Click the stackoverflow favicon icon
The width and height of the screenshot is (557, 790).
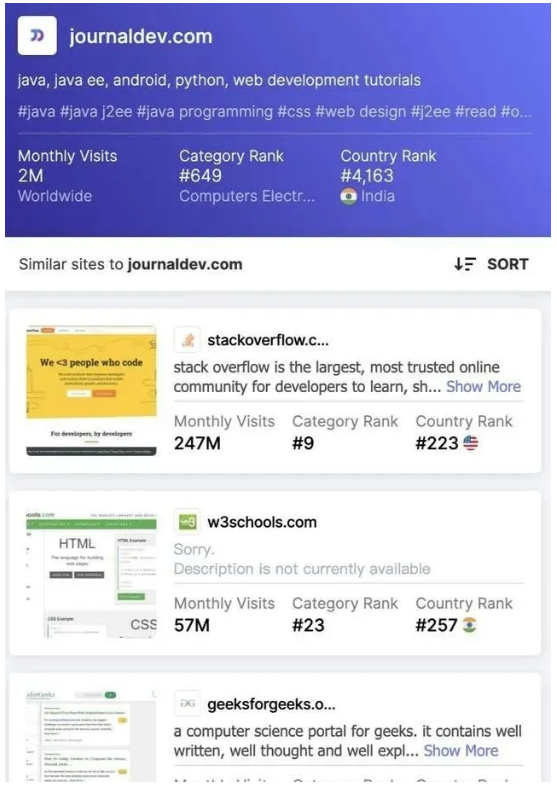tap(187, 341)
